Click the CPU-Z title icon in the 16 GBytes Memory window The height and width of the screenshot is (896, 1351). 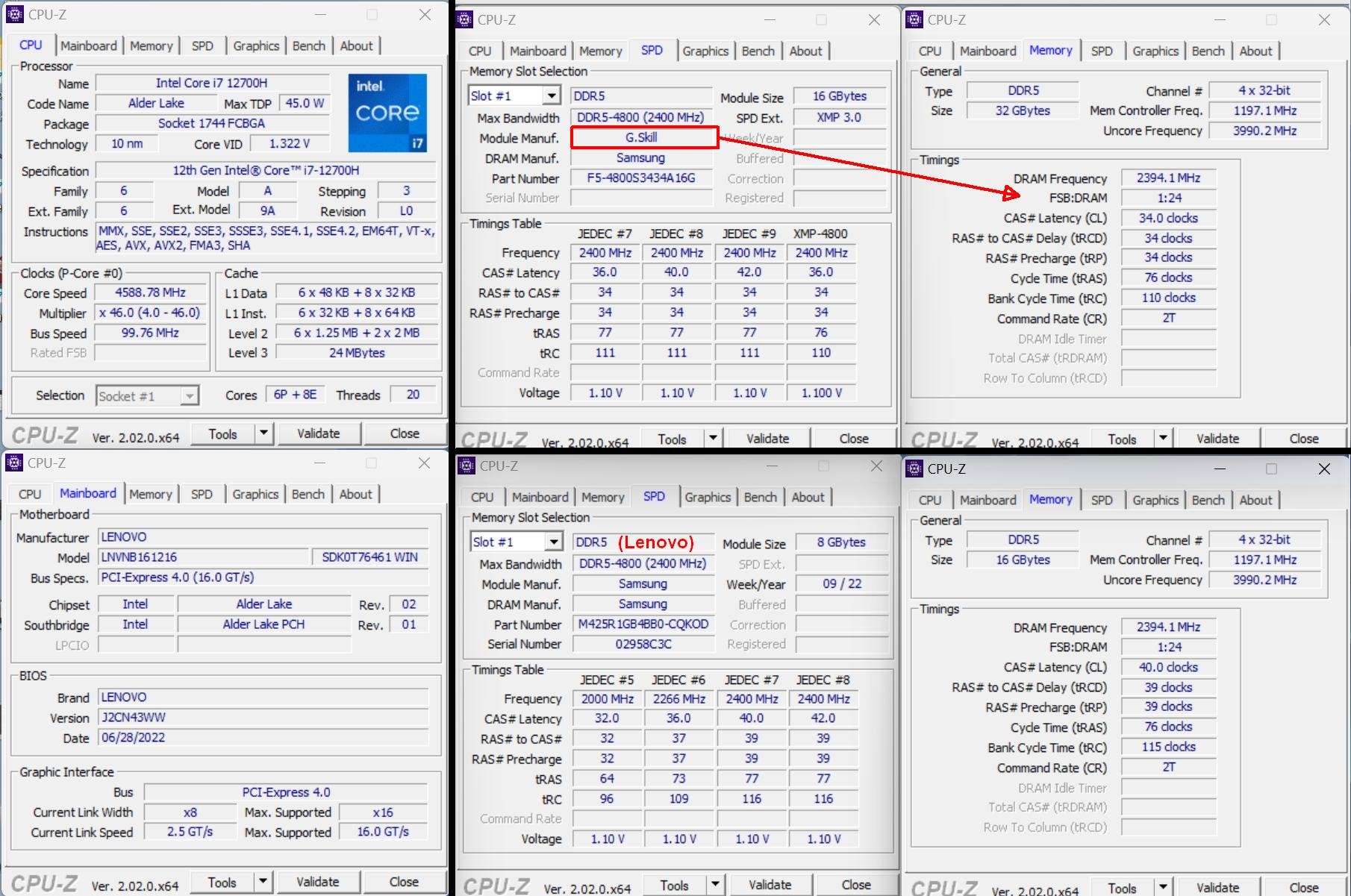click(914, 469)
